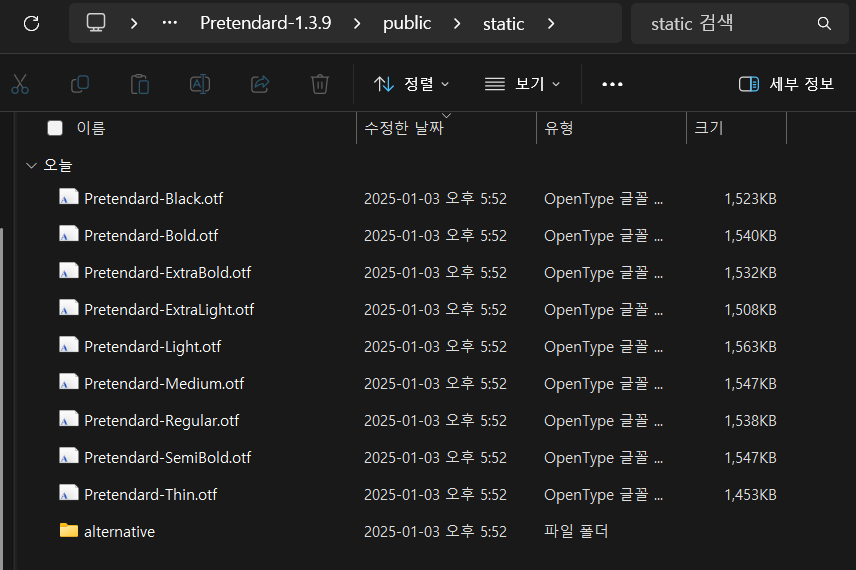The image size is (856, 570).
Task: Click Pretendard-ExtraBold.otf font file icon
Action: click(69, 271)
